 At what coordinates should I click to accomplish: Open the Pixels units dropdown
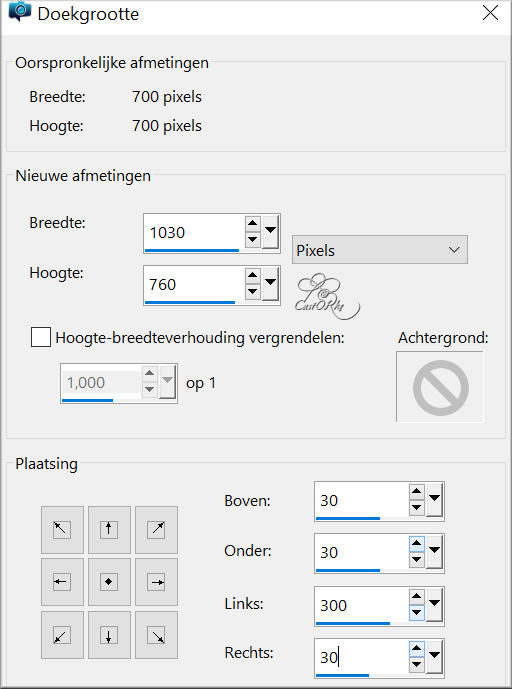380,250
